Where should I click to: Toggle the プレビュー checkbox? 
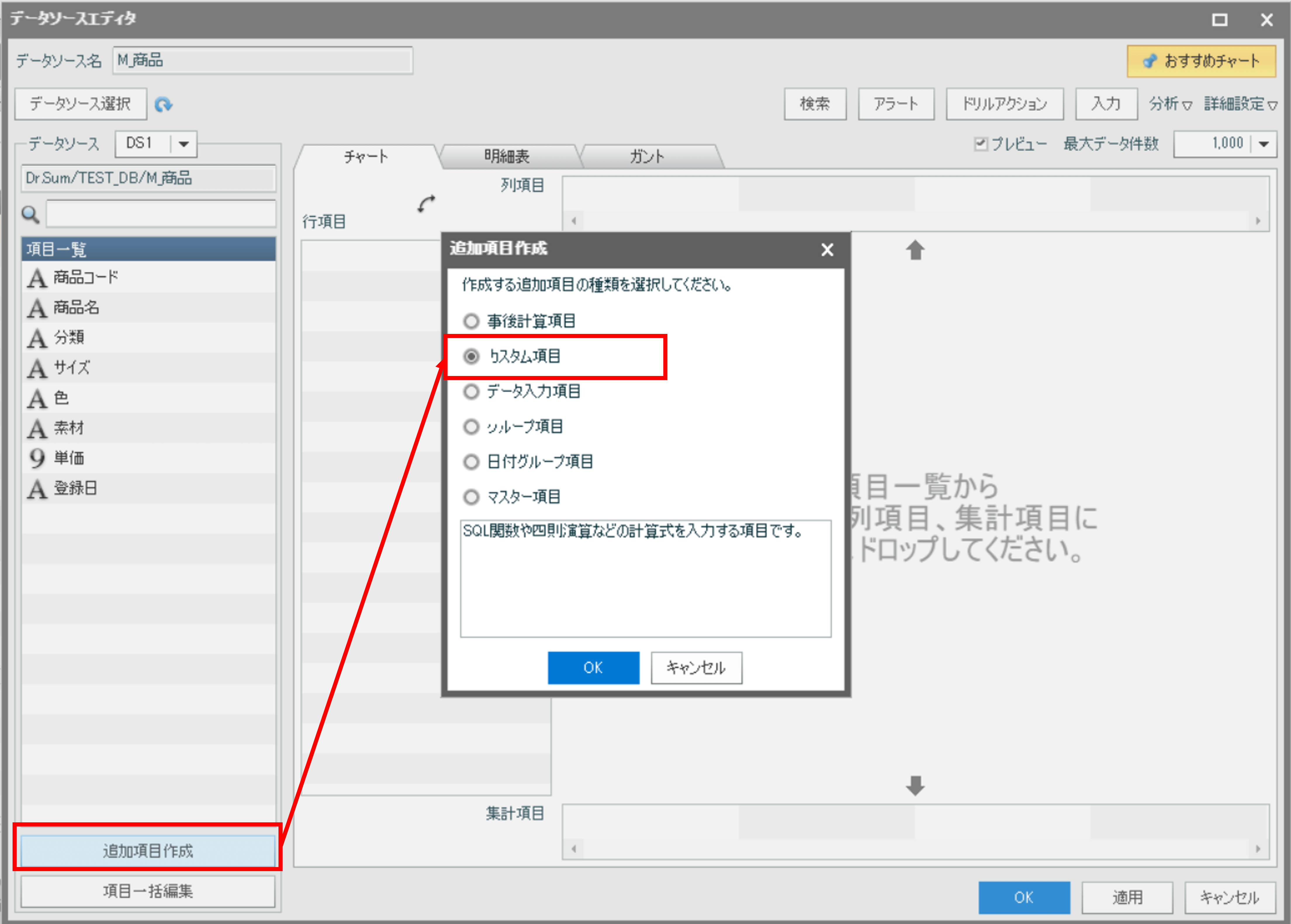click(980, 144)
